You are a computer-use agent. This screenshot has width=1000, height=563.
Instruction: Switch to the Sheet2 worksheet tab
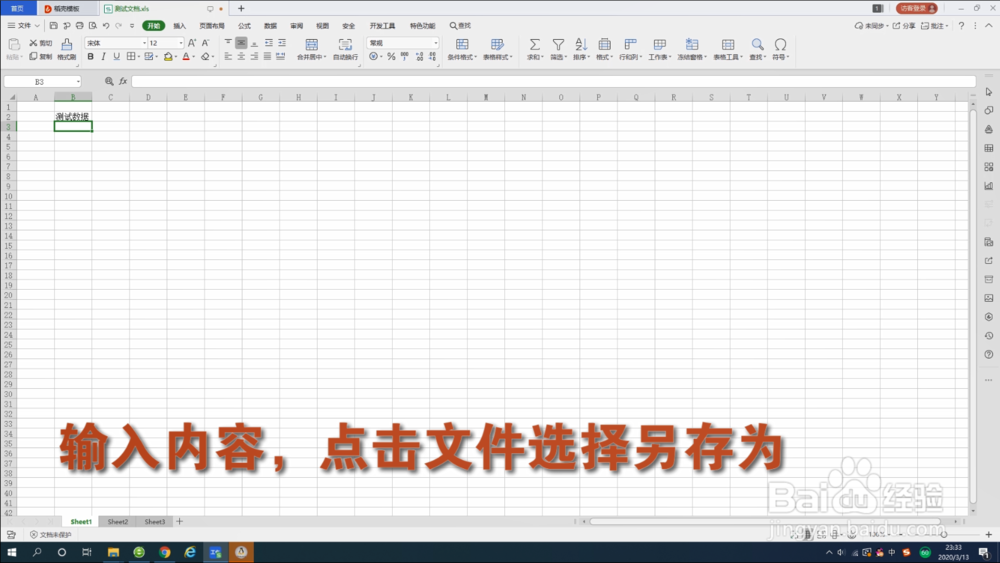click(117, 522)
